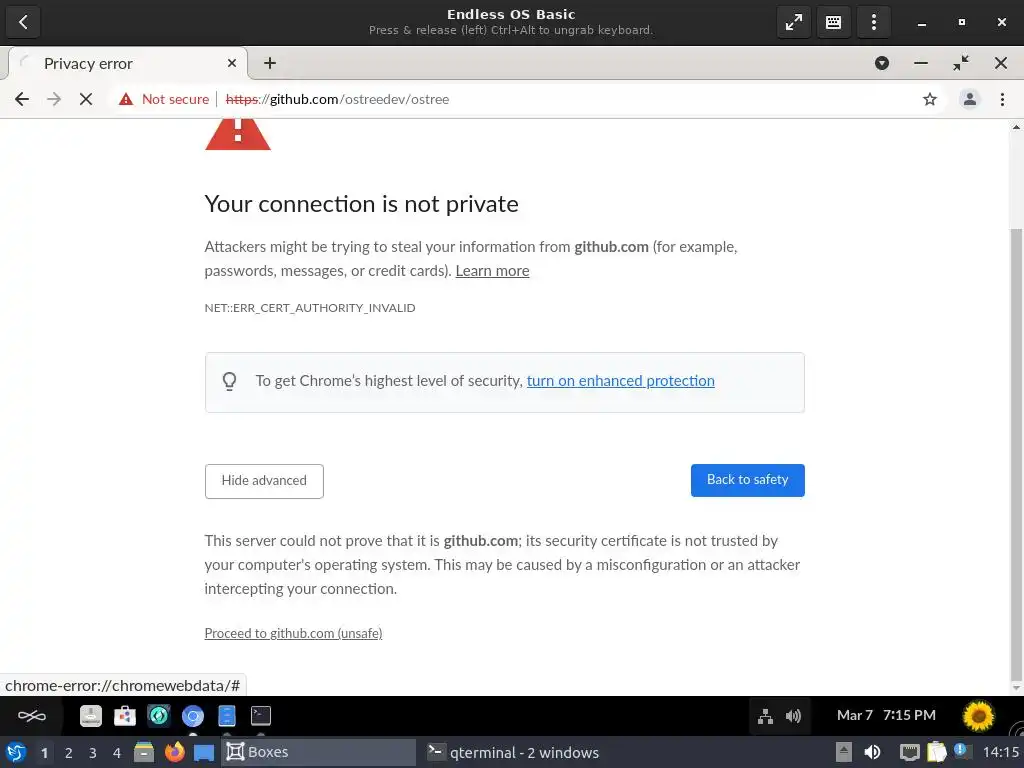Open keyboard shortcuts menu in Boxes
1024x768 pixels.
point(833,22)
